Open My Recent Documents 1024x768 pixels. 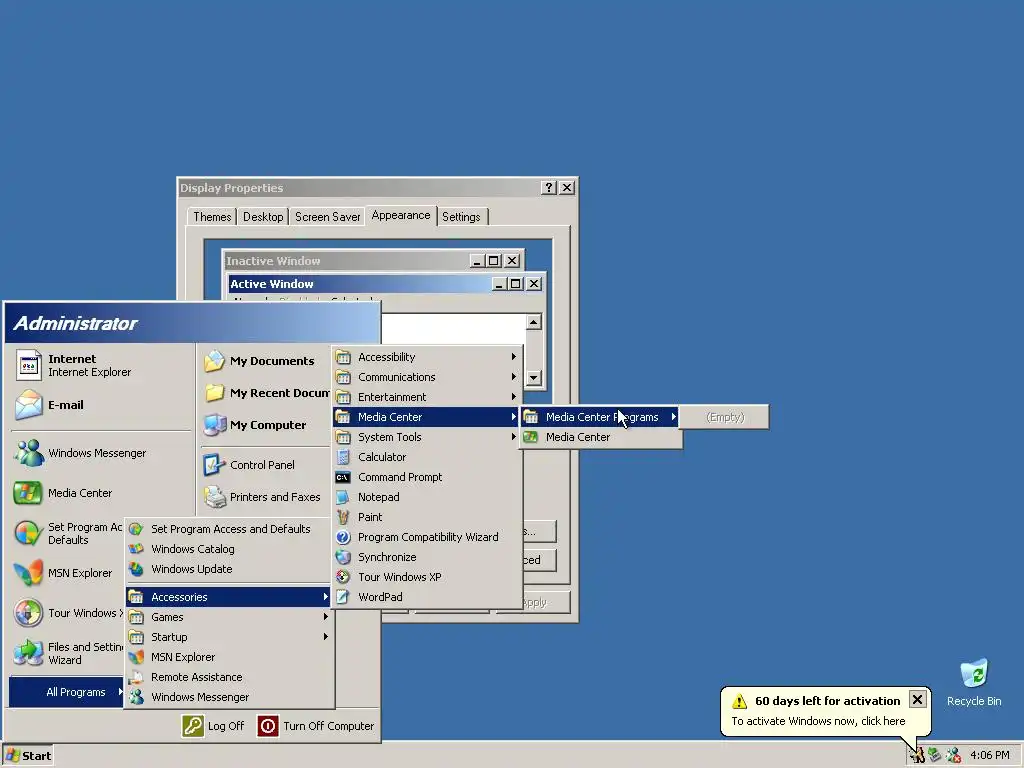click(266, 393)
